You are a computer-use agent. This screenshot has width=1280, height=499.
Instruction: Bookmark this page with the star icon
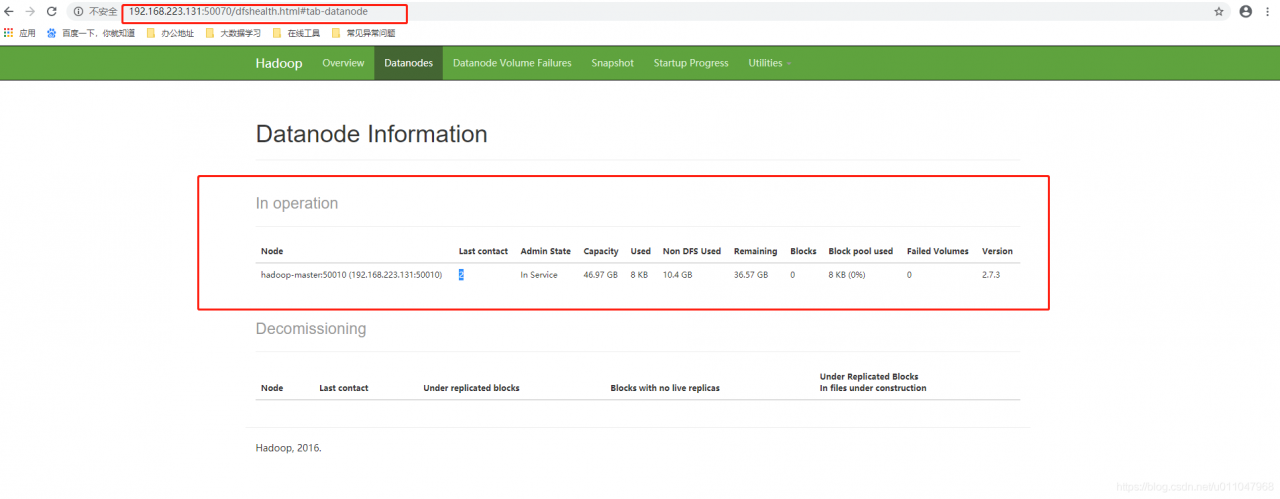click(1219, 12)
